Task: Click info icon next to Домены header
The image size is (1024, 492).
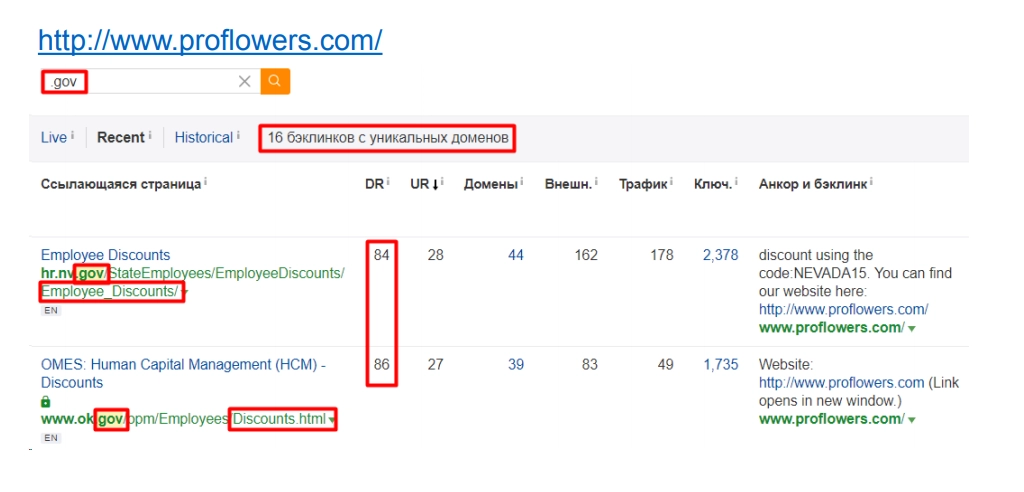Action: coord(523,183)
